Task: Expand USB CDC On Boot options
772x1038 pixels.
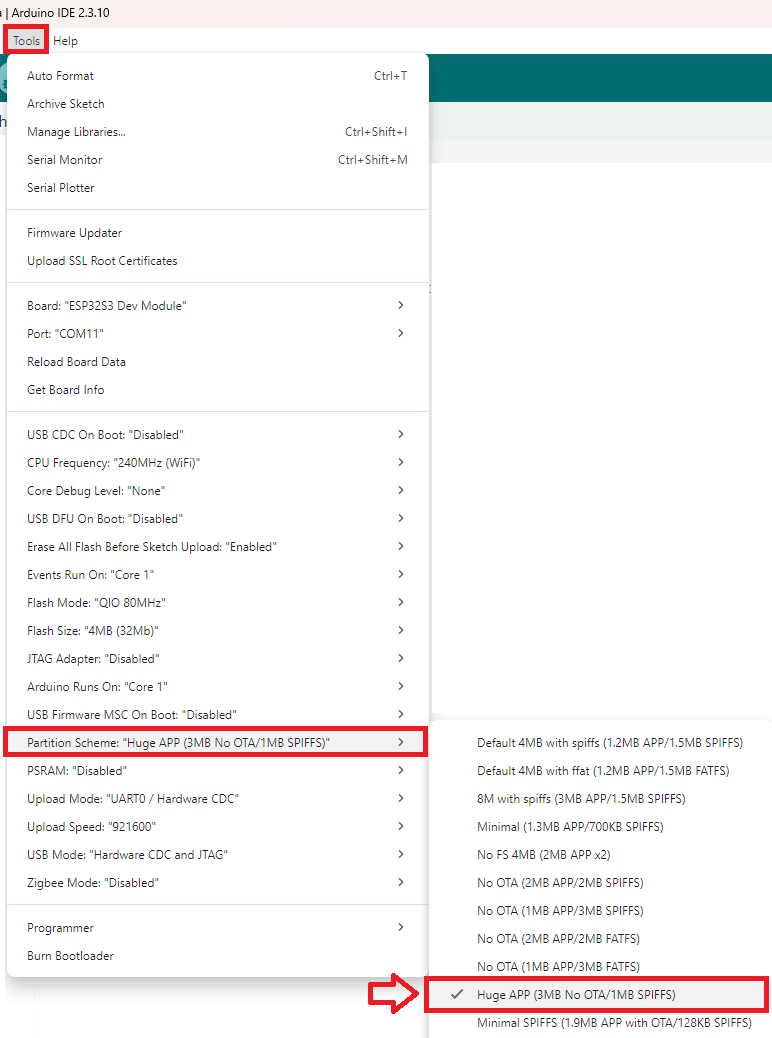Action: click(217, 435)
